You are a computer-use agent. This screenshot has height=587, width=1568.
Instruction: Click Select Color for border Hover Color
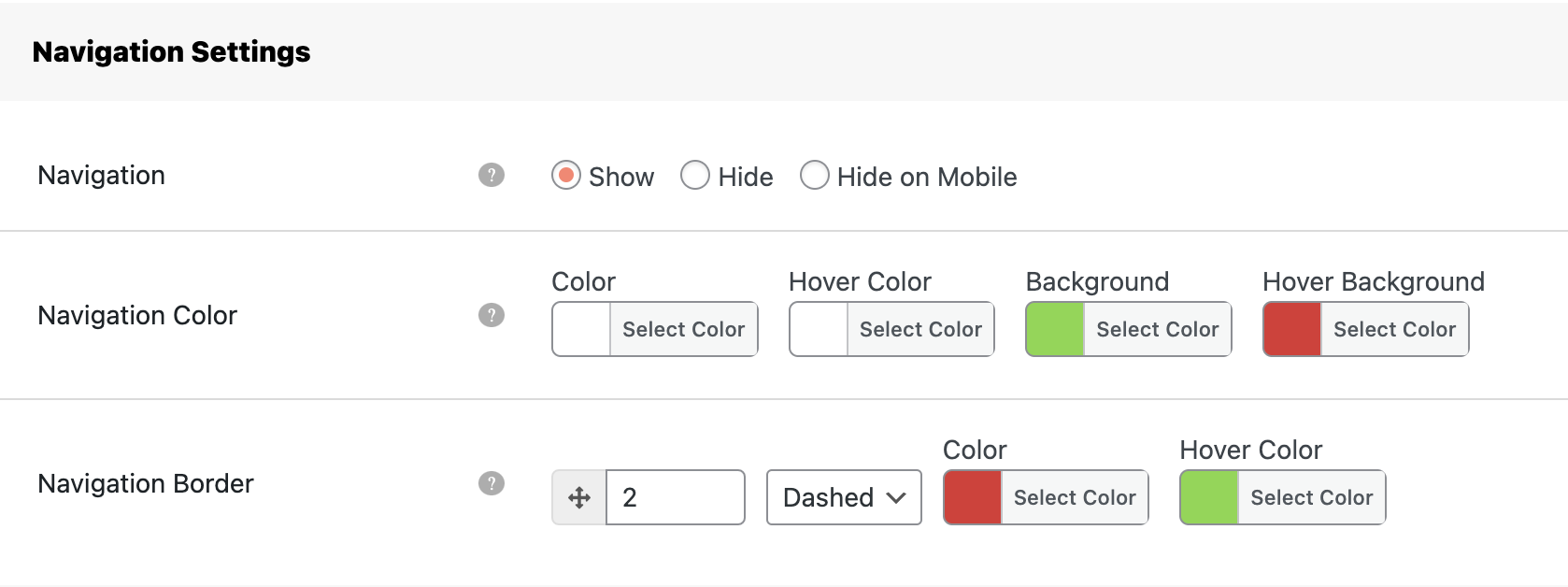pyautogui.click(x=1311, y=497)
